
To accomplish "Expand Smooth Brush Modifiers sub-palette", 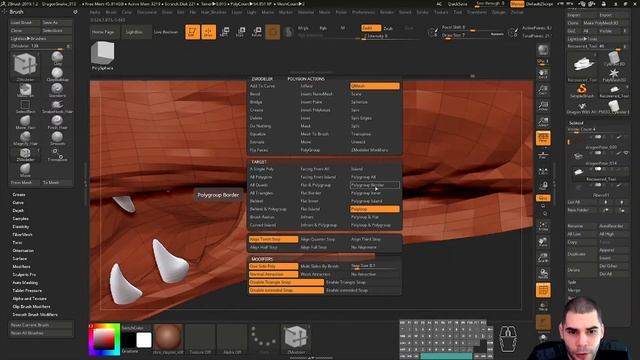I will tap(35, 315).
